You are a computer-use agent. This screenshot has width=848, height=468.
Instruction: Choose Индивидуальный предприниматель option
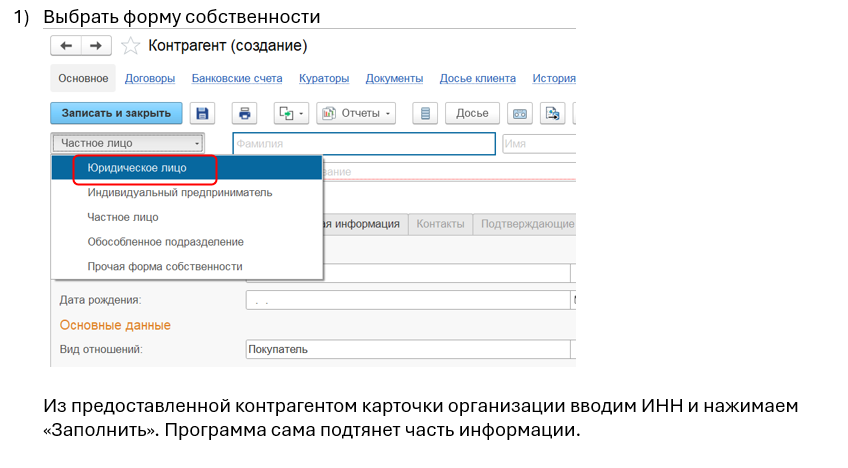[x=180, y=192]
